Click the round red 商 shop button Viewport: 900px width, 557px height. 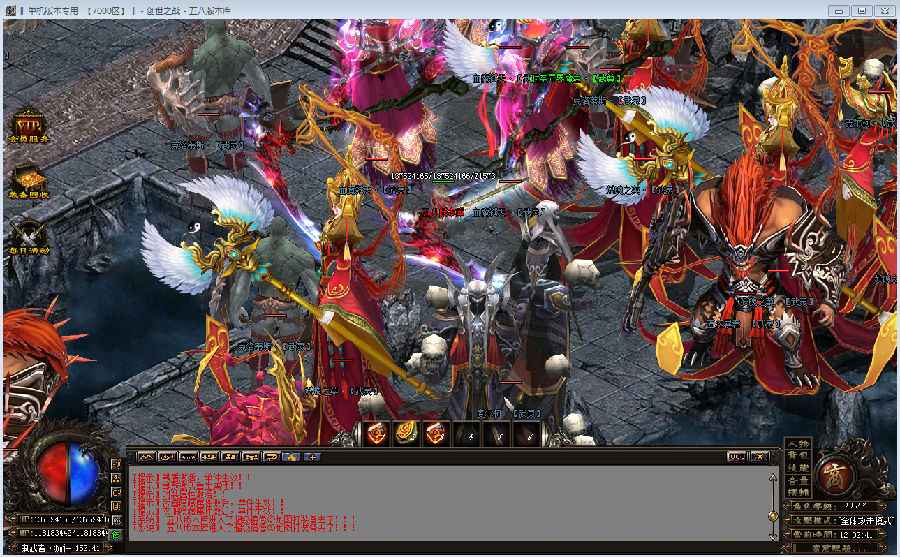point(836,477)
